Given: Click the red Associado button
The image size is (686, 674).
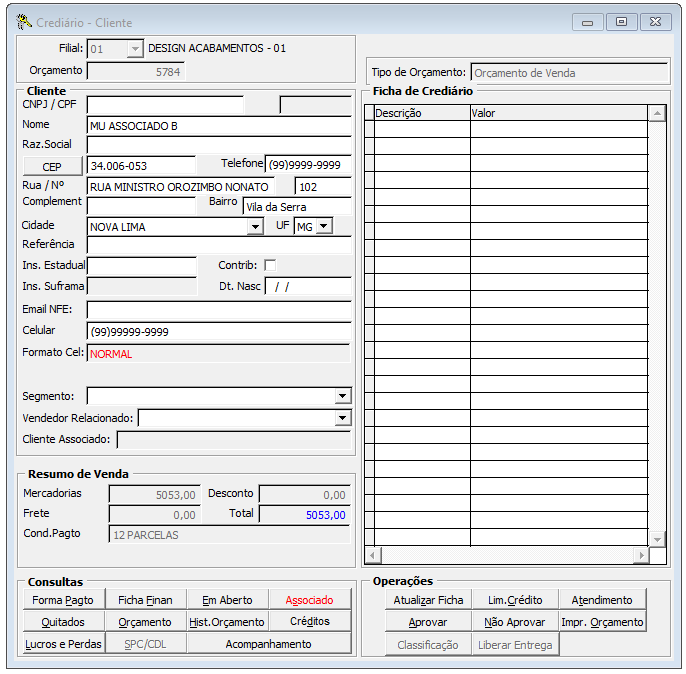Looking at the screenshot, I should (x=309, y=600).
